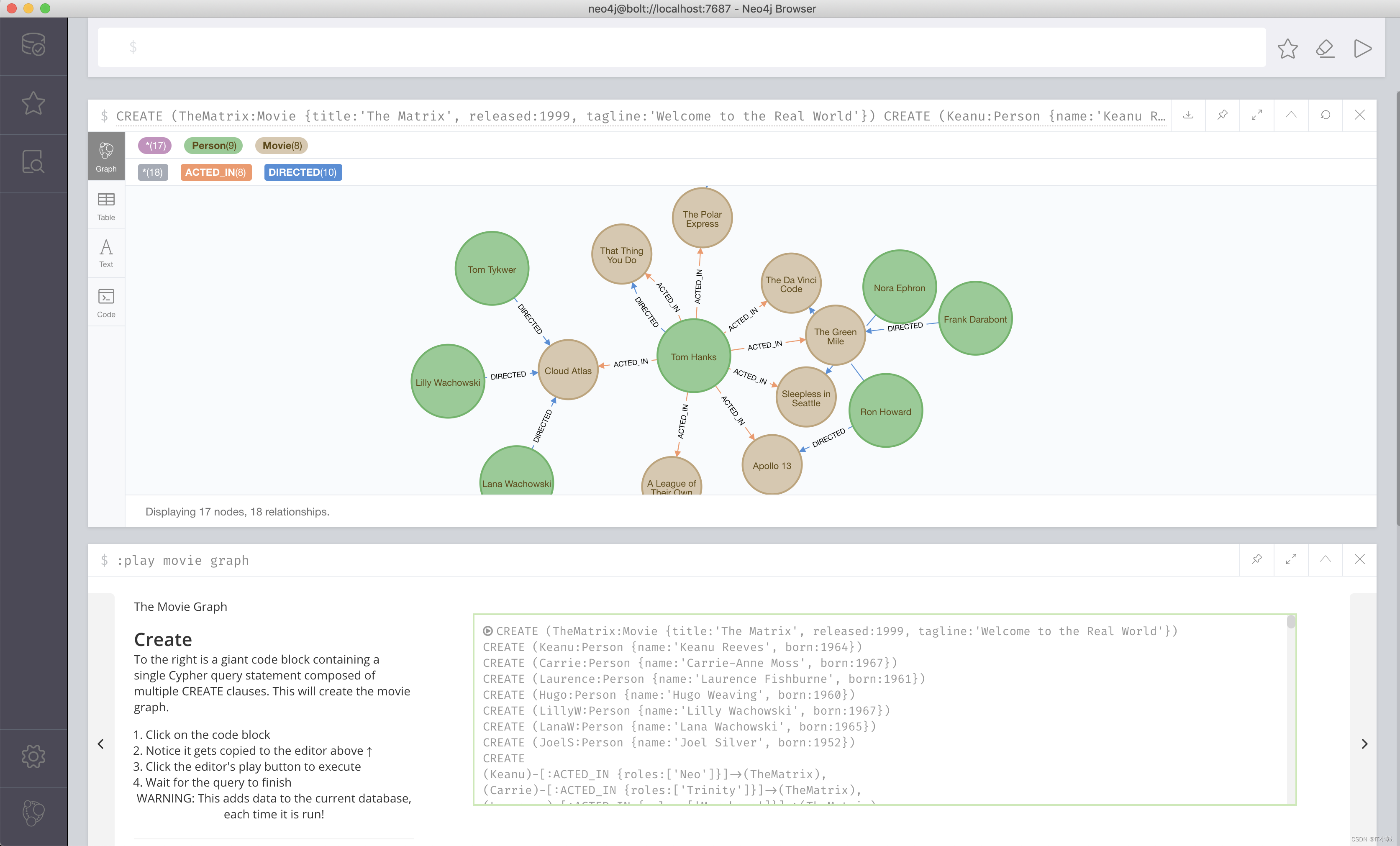Screen dimensions: 1400x846
Task: Click into the Cypher editor input
Action: coord(682,47)
